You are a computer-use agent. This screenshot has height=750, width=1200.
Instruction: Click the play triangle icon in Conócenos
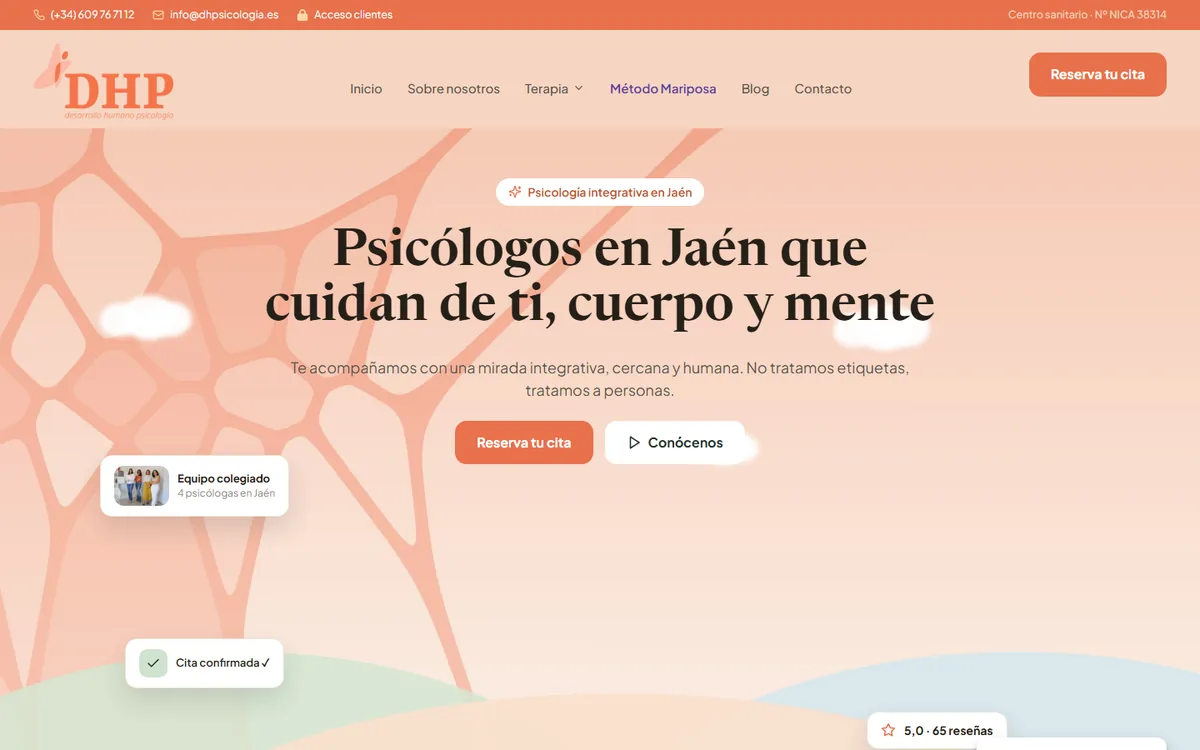point(634,442)
